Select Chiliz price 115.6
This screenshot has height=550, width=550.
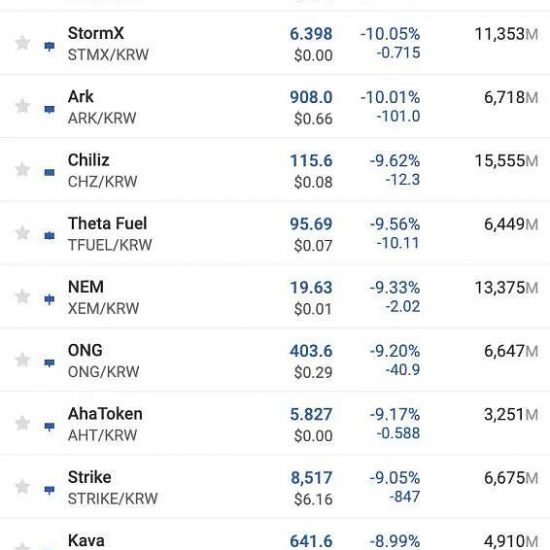pyautogui.click(x=311, y=161)
